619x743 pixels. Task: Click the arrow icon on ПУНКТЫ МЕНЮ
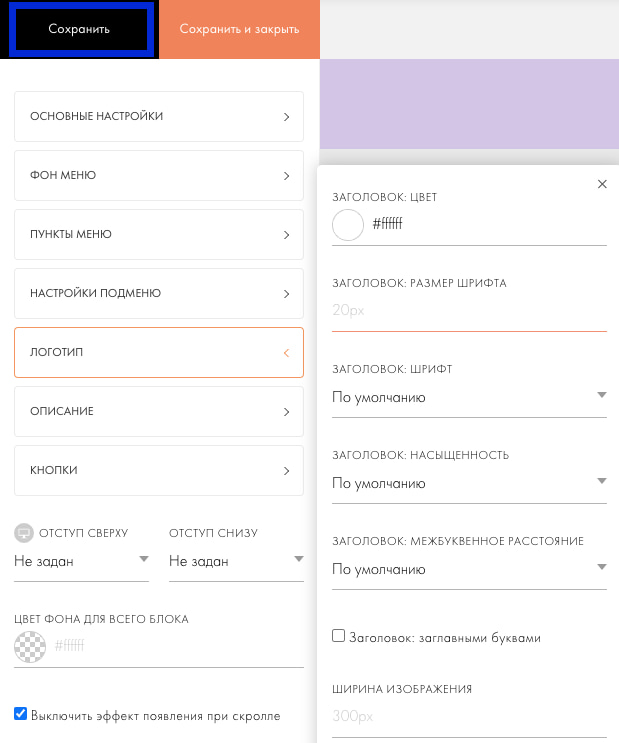point(286,235)
